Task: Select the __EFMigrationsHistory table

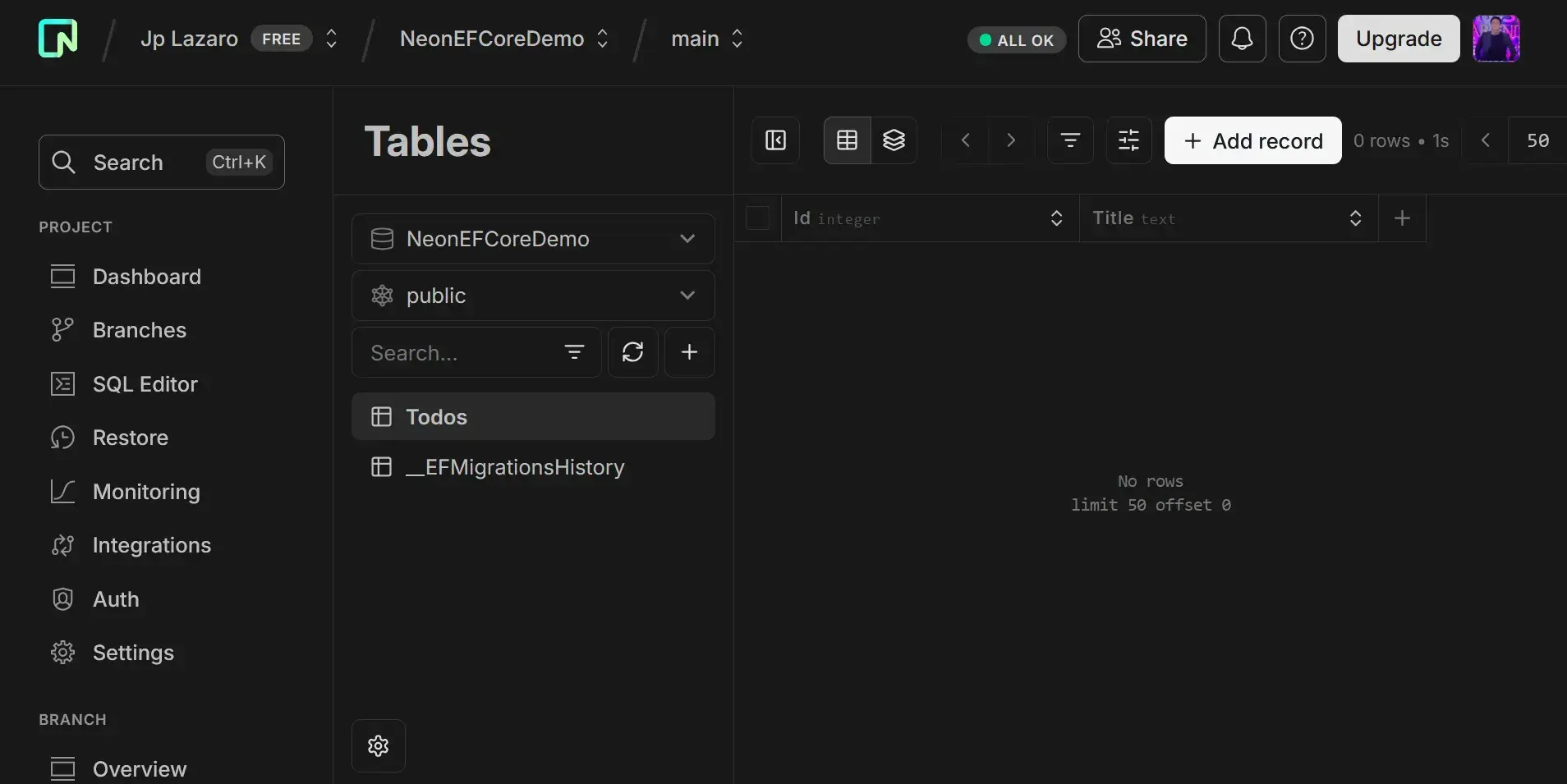Action: point(533,467)
